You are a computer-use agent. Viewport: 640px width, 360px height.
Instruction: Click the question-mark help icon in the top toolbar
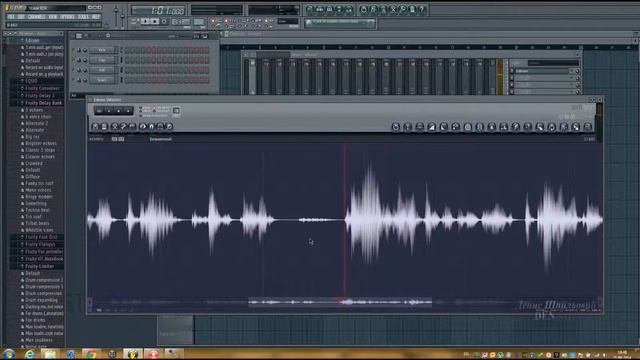422,9
